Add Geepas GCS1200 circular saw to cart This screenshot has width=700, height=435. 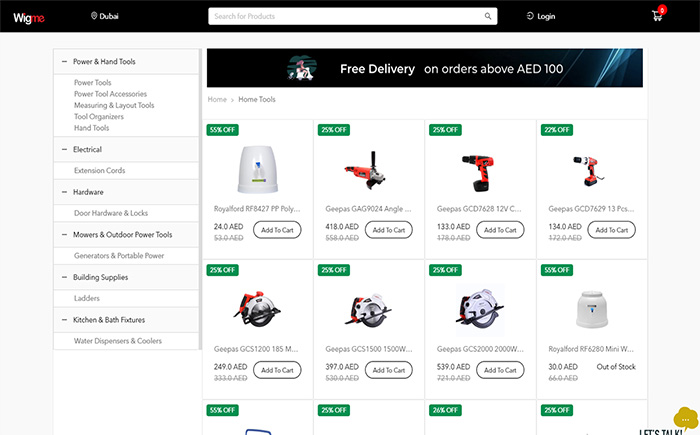pyautogui.click(x=277, y=370)
